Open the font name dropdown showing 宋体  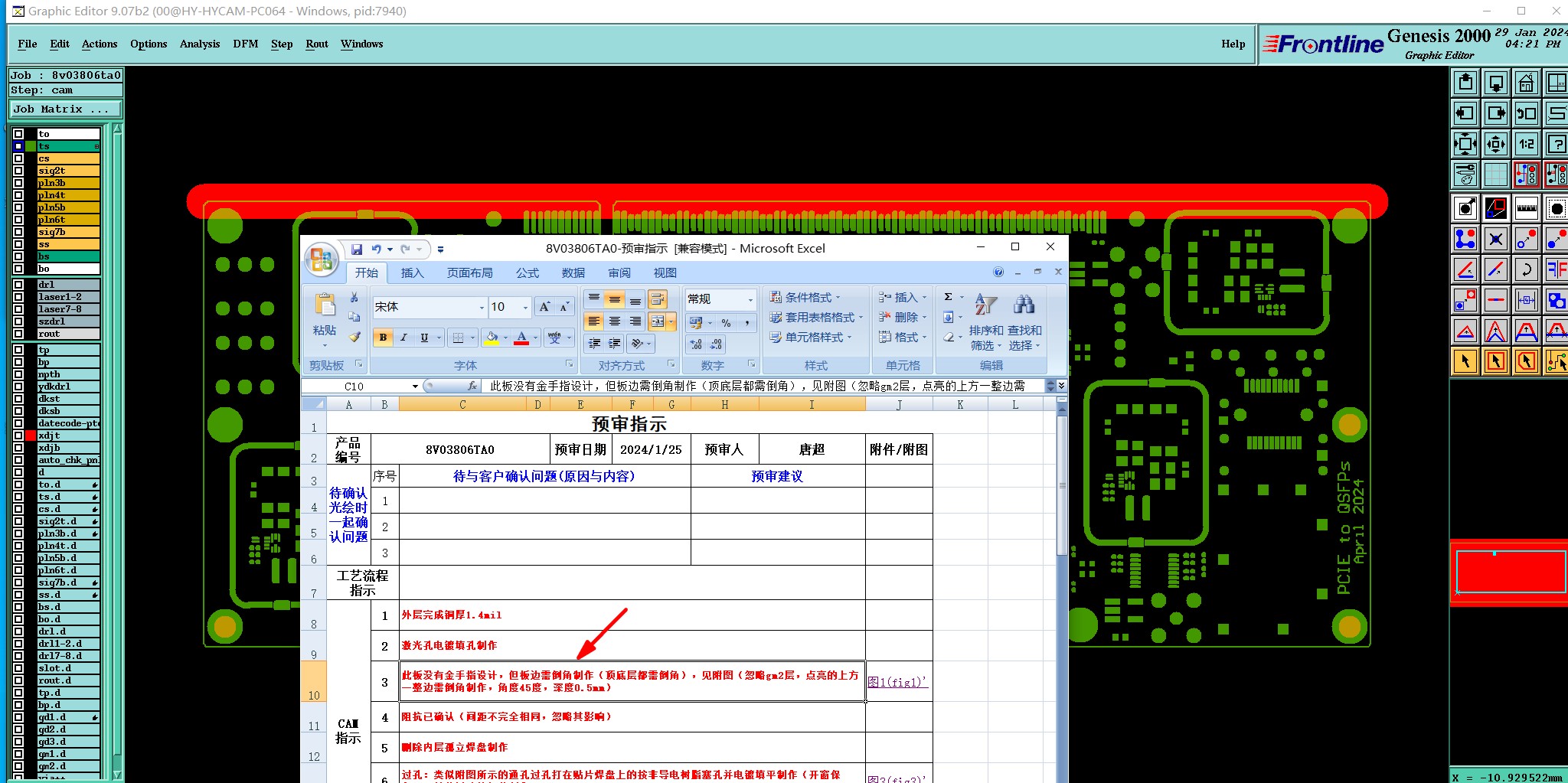[482, 308]
